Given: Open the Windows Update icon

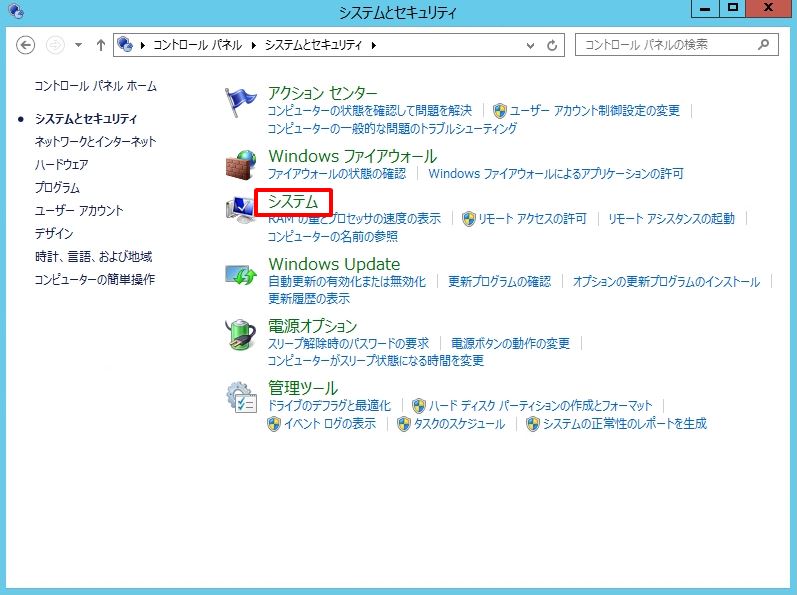Looking at the screenshot, I should click(241, 275).
